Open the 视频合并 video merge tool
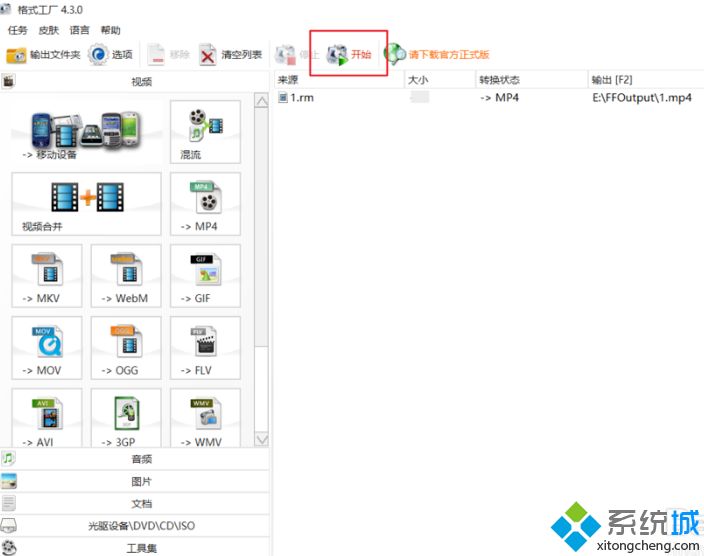Viewport: 704px width, 556px height. pyautogui.click(x=86, y=204)
